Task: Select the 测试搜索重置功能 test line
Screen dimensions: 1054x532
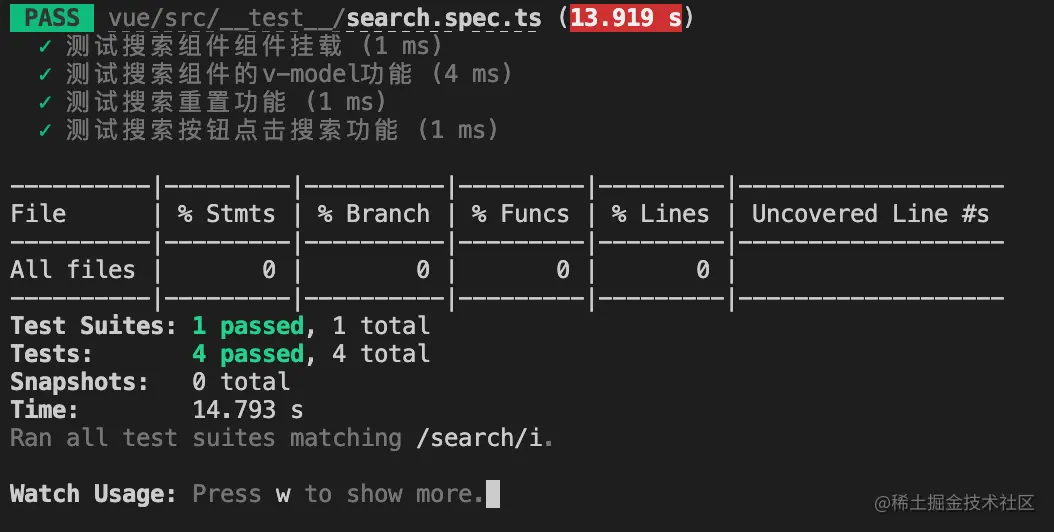Action: click(x=225, y=102)
